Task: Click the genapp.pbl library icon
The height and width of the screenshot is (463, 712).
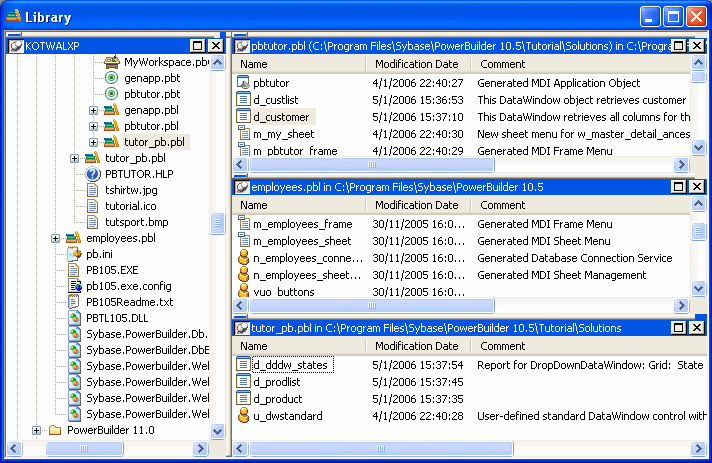Action: click(x=111, y=110)
